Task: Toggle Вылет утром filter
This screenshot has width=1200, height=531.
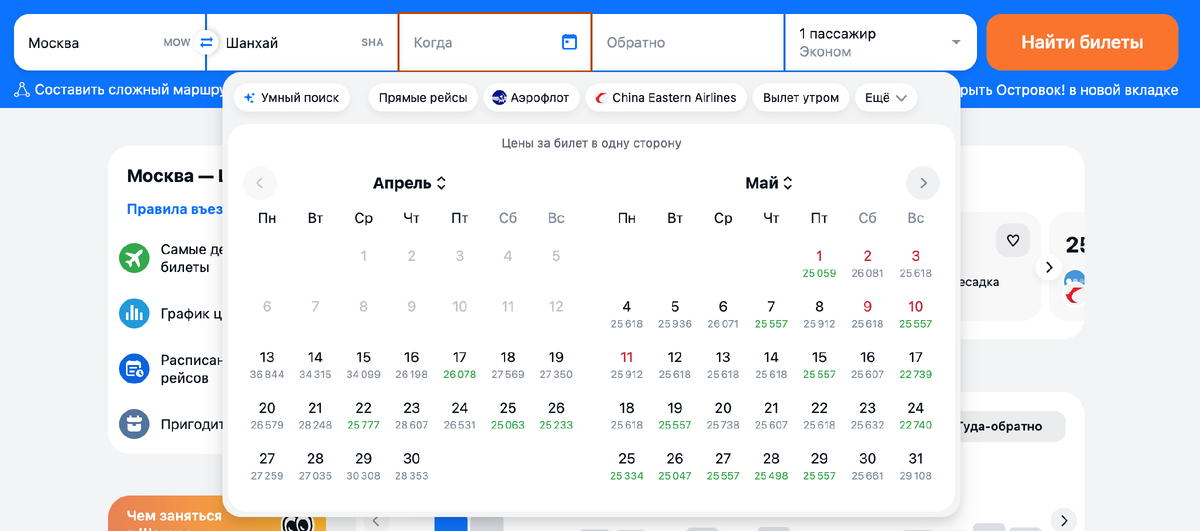Action: 801,98
